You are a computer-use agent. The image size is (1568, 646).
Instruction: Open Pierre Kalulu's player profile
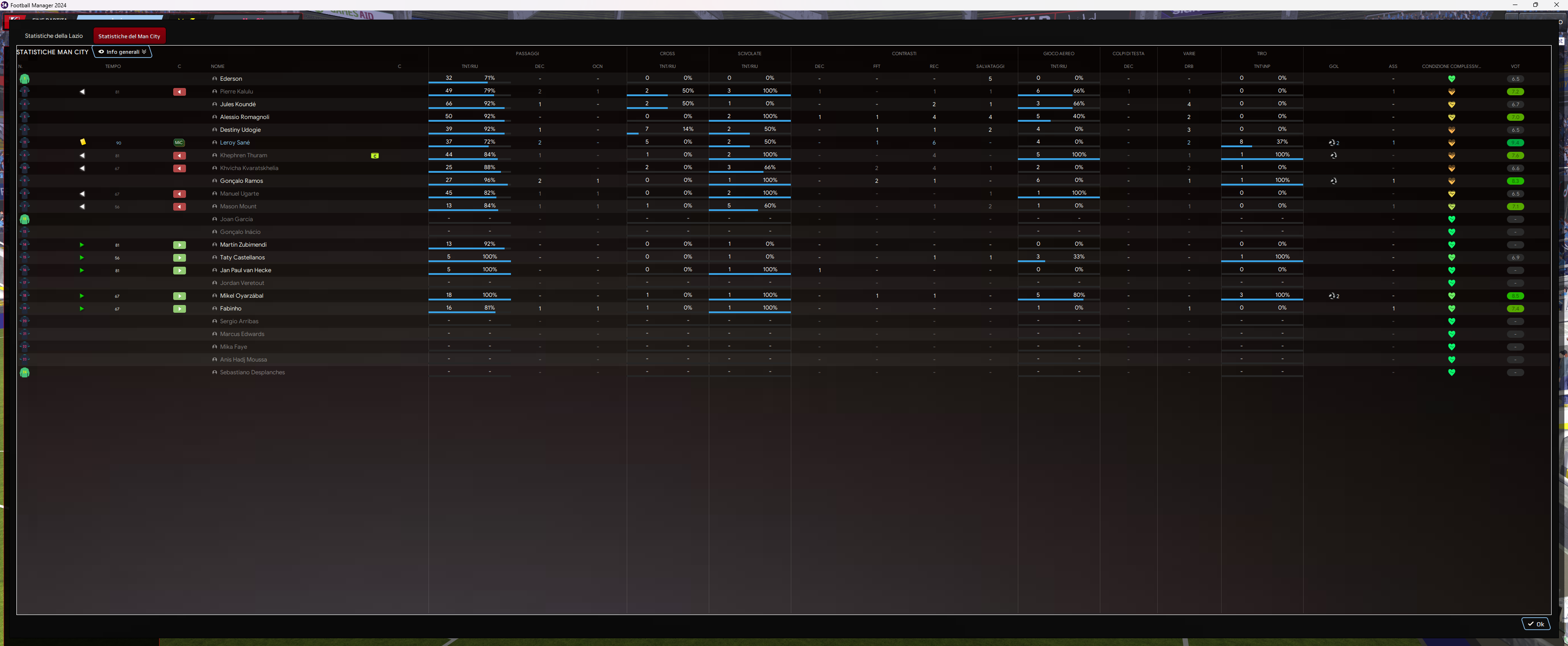[x=236, y=92]
